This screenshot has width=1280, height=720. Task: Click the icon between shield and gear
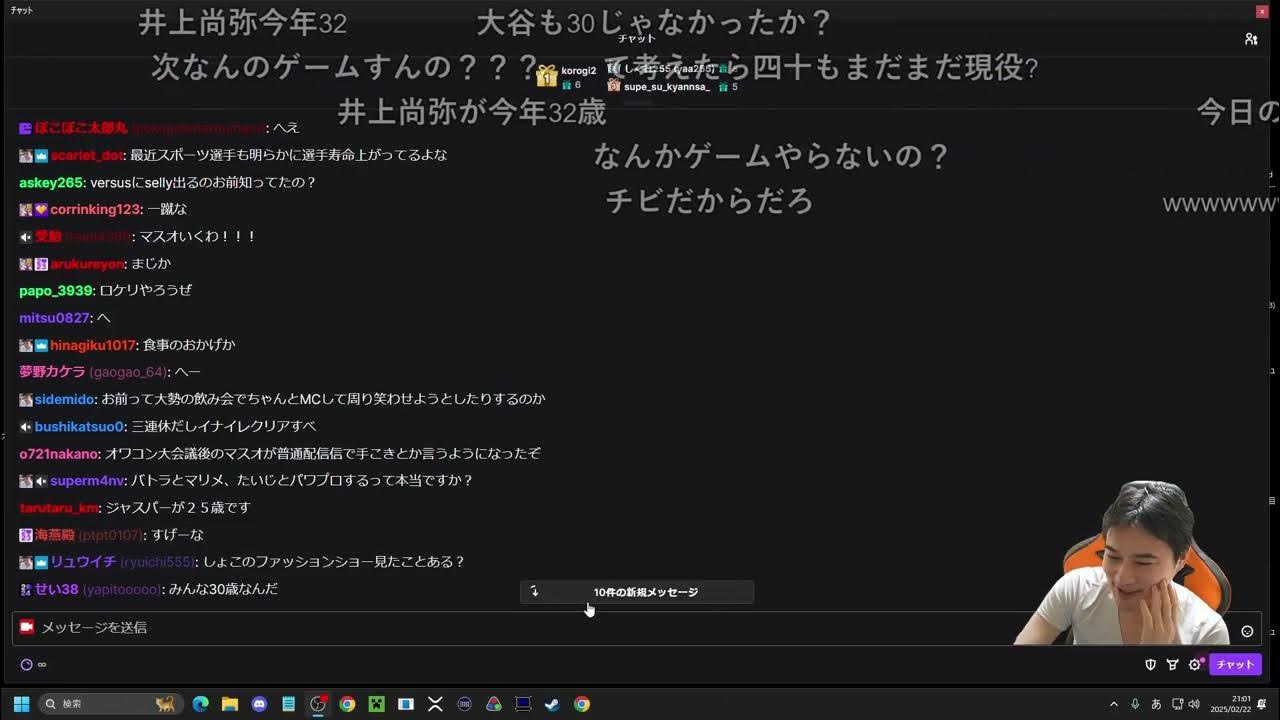click(x=1172, y=664)
